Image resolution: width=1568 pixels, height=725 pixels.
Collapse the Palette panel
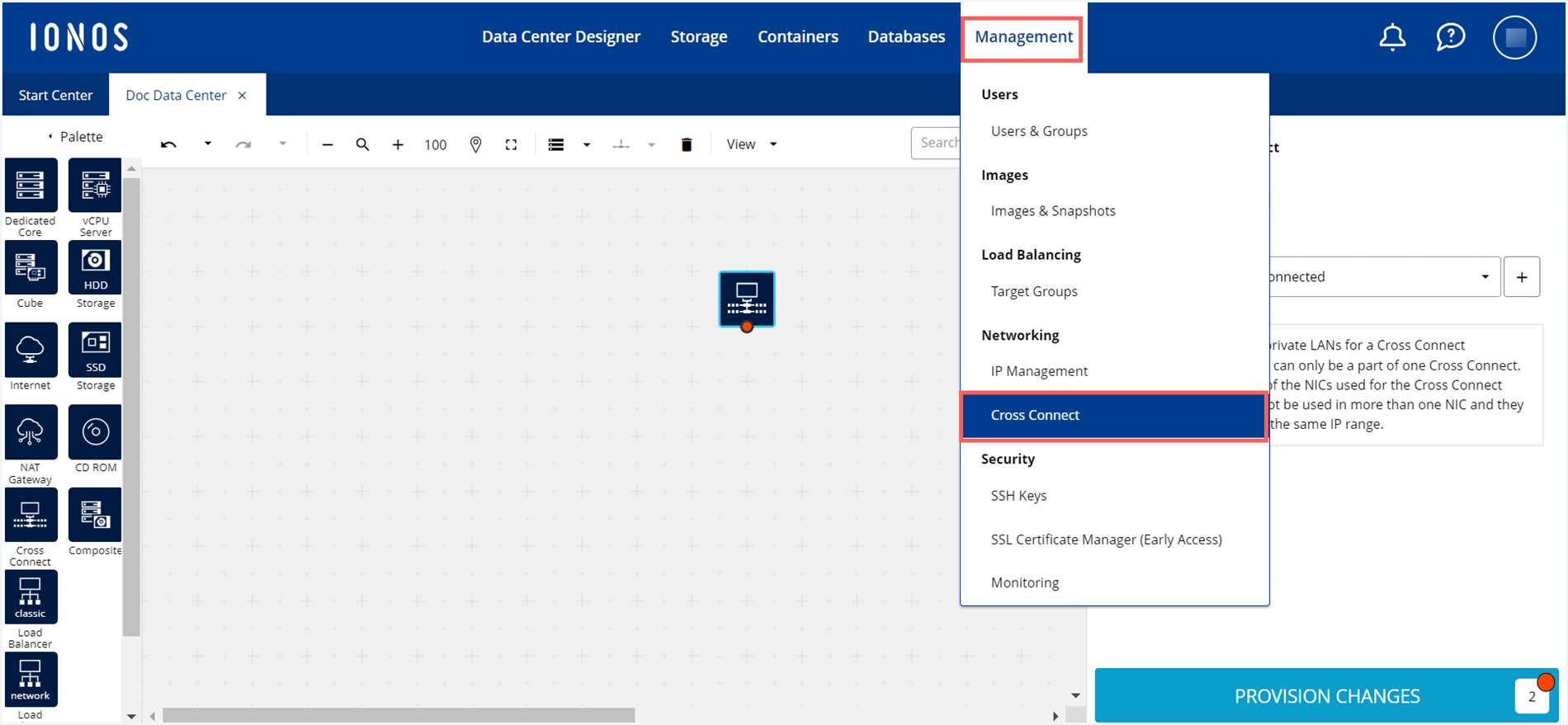pos(50,137)
